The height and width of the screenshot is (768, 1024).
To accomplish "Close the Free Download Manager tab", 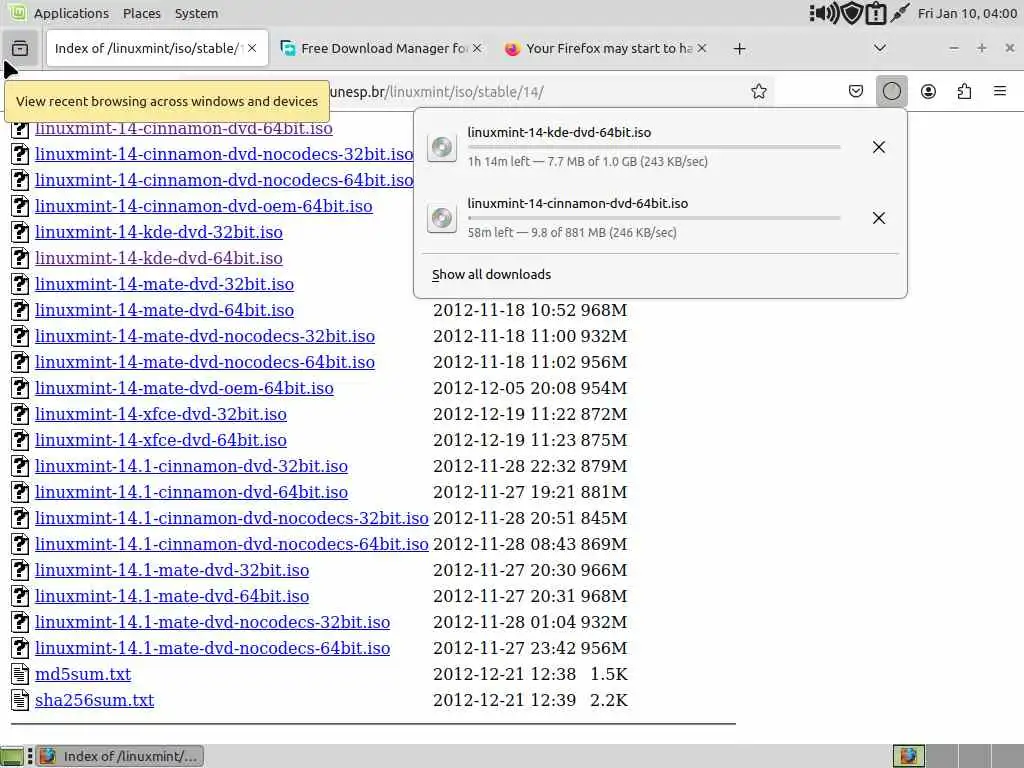I will [x=477, y=48].
